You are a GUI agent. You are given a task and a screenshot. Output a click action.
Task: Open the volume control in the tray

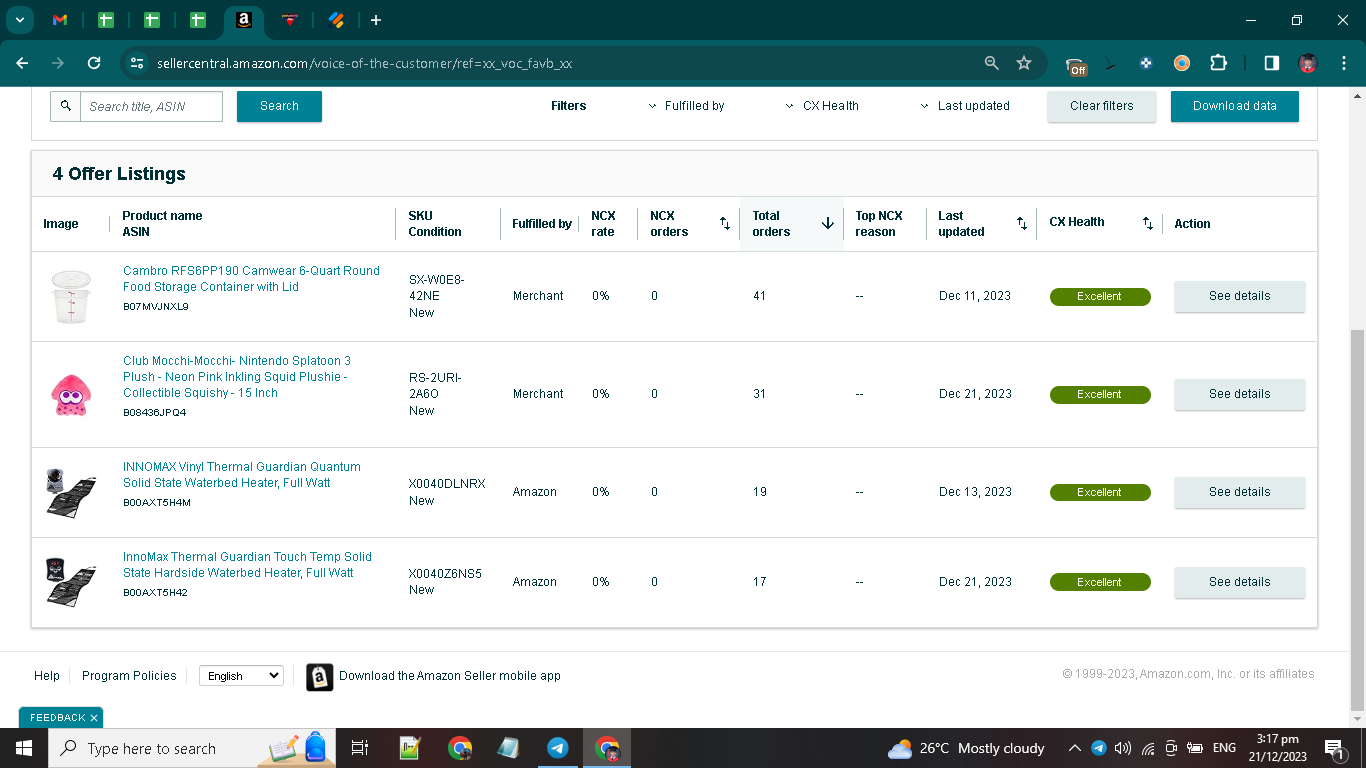click(1122, 748)
